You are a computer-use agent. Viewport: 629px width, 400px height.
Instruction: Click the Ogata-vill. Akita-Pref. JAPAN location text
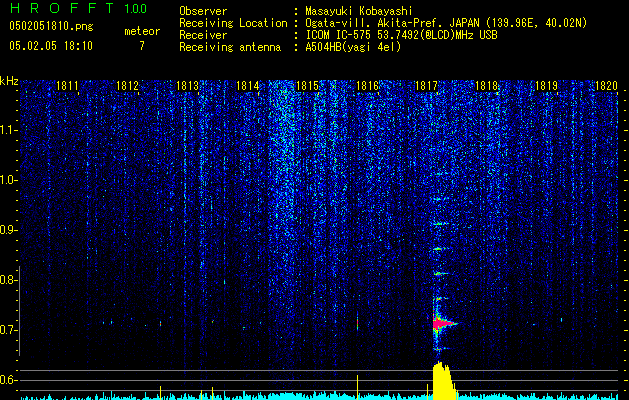pos(446,23)
